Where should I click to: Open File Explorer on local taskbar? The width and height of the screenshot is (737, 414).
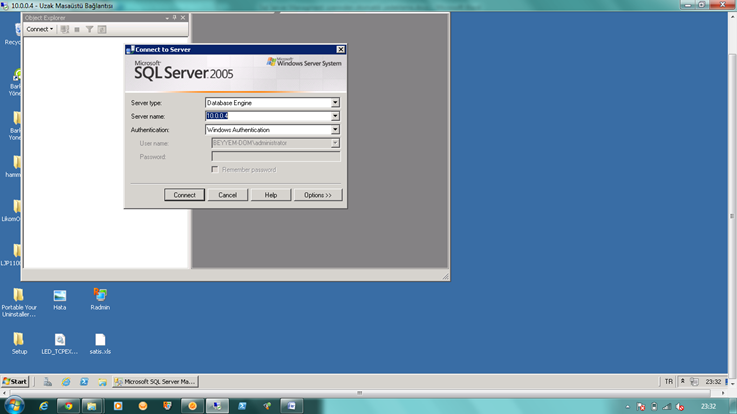92,406
